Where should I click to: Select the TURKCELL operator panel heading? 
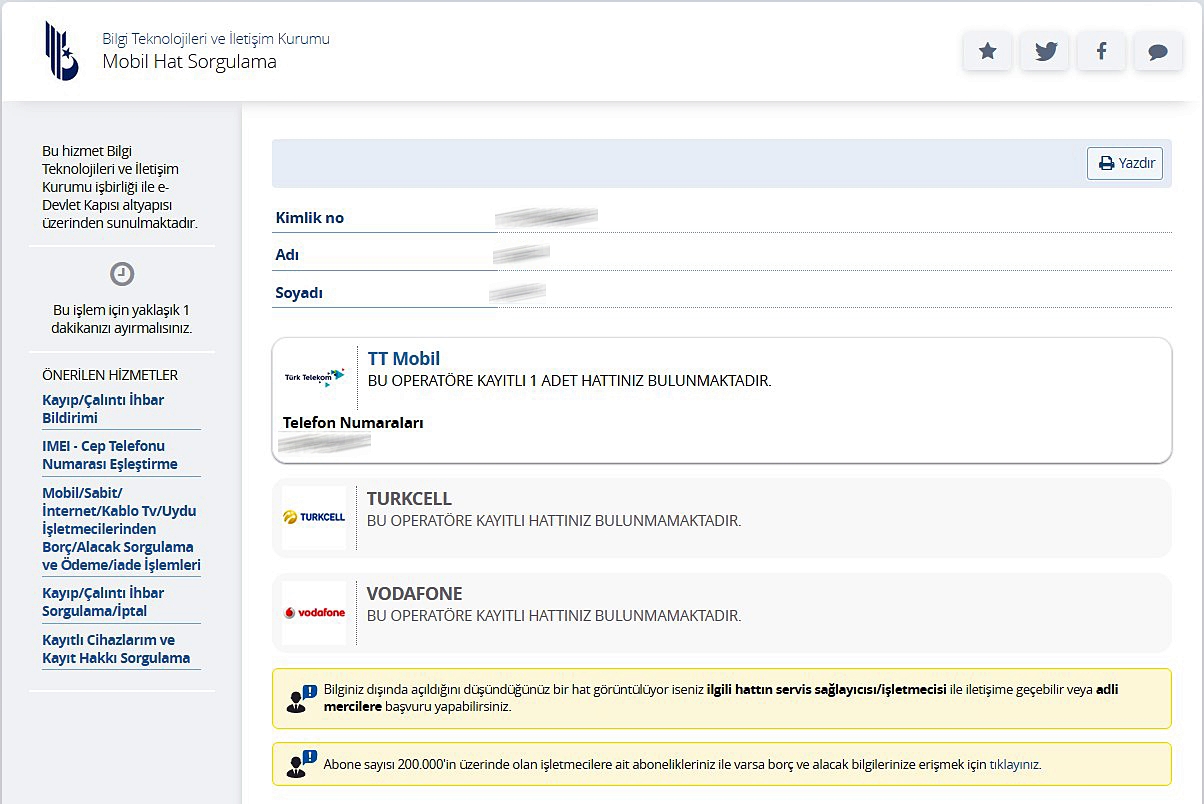point(409,499)
